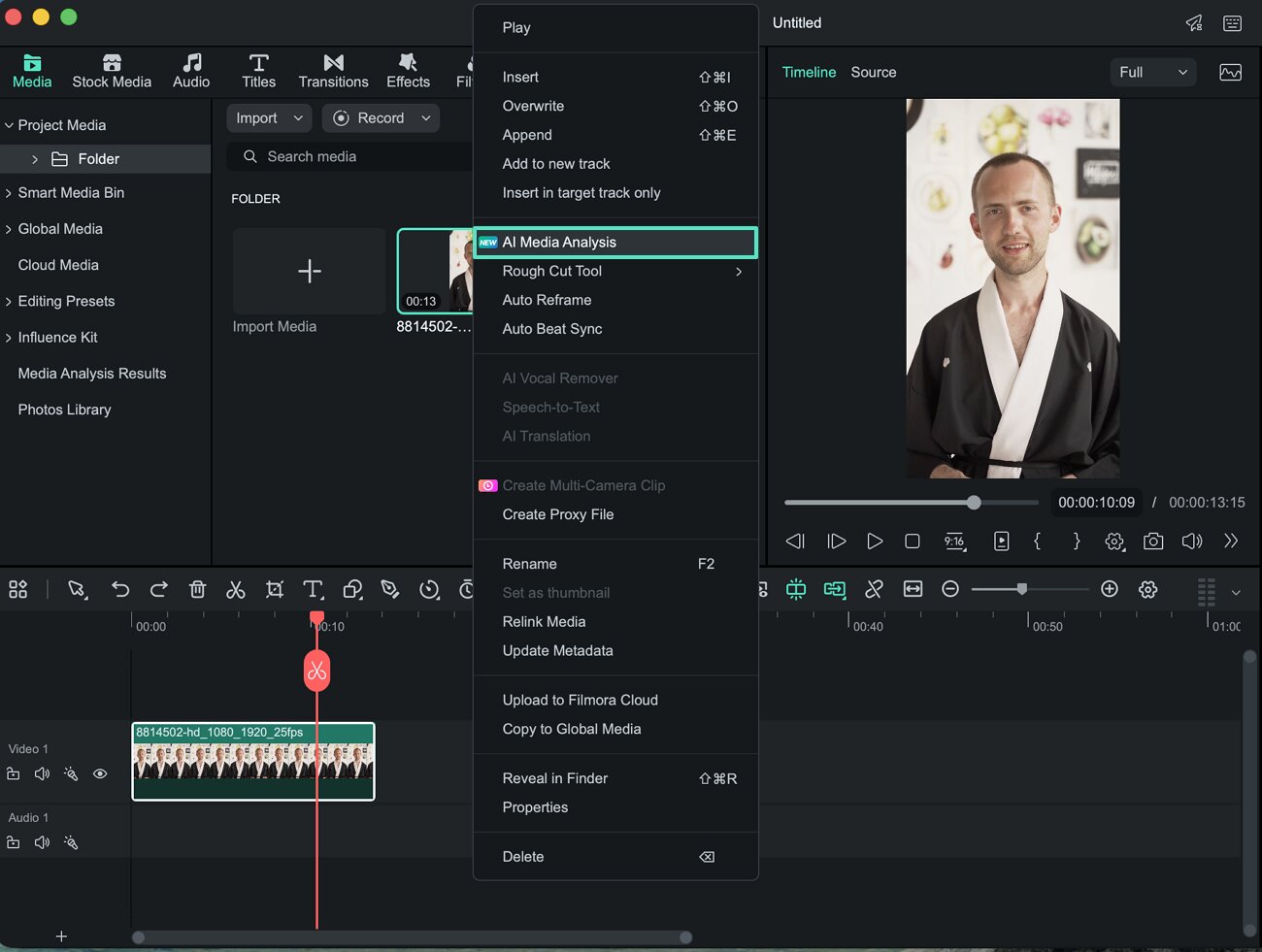Switch to the Source preview tab

tap(874, 72)
